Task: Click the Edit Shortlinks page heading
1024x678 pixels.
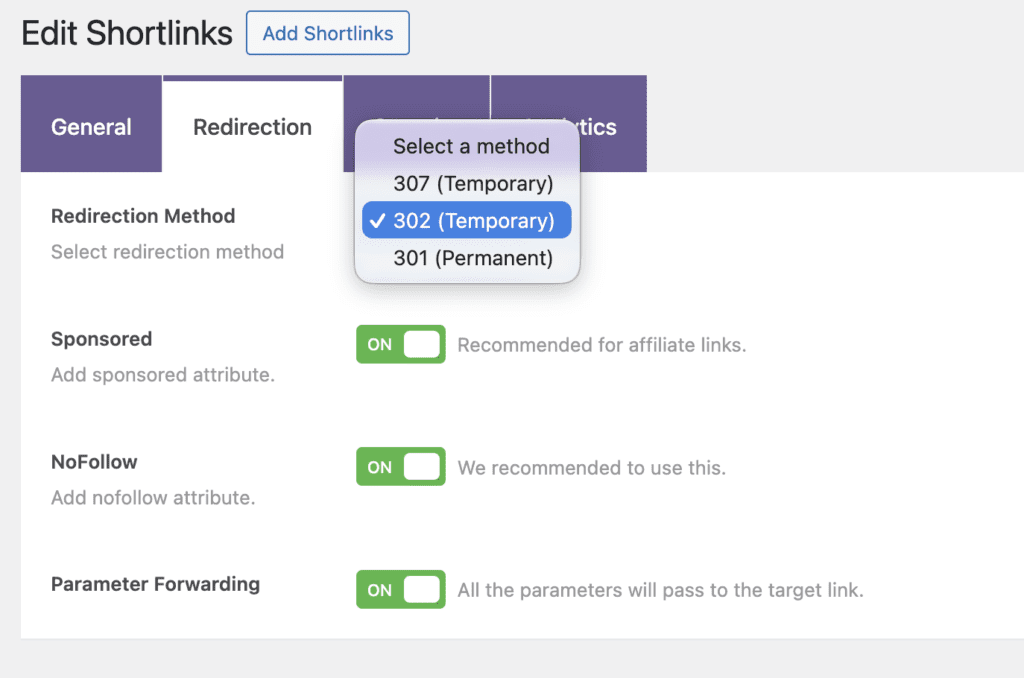Action: (x=126, y=33)
